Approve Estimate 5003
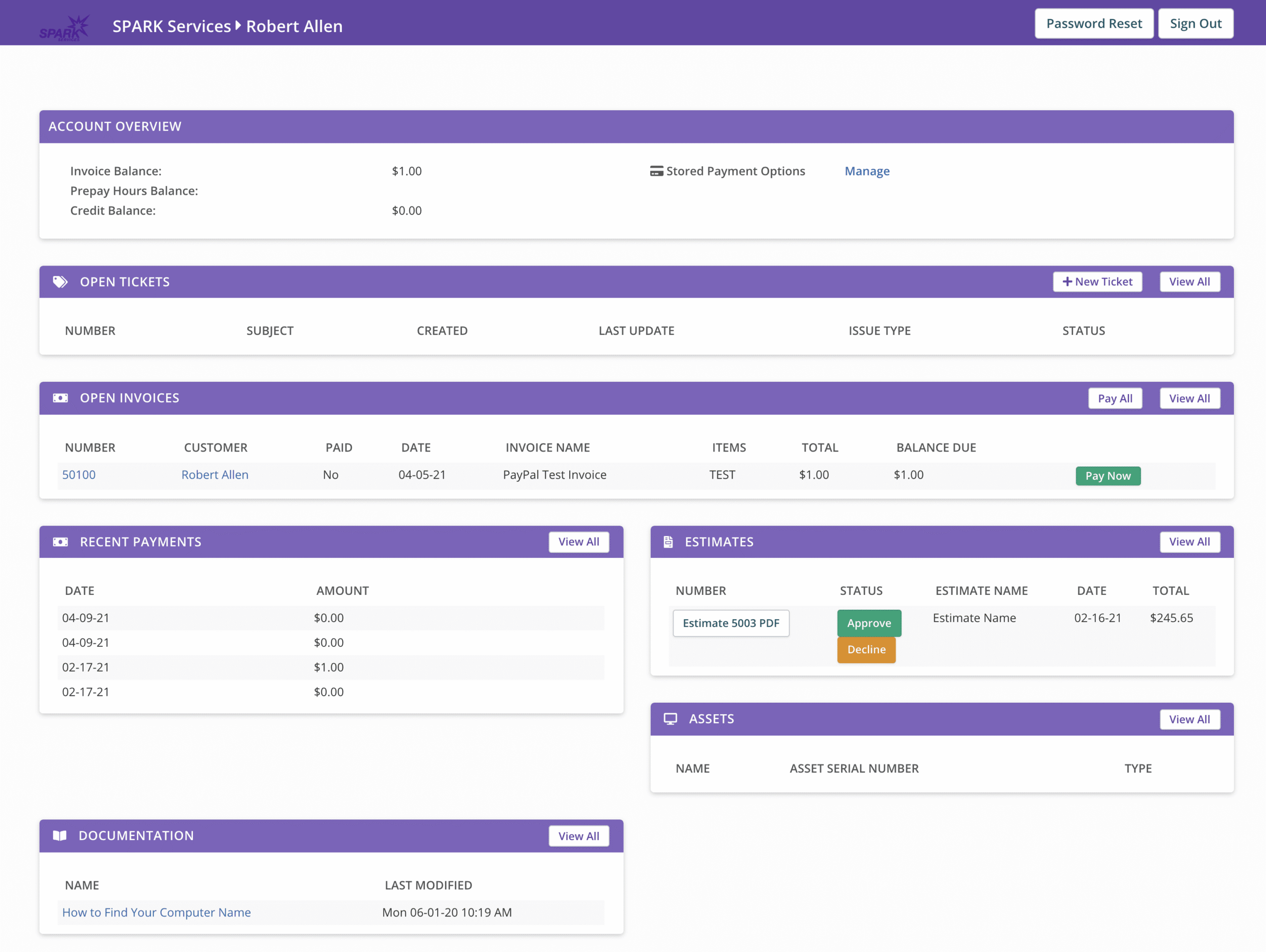 868,623
